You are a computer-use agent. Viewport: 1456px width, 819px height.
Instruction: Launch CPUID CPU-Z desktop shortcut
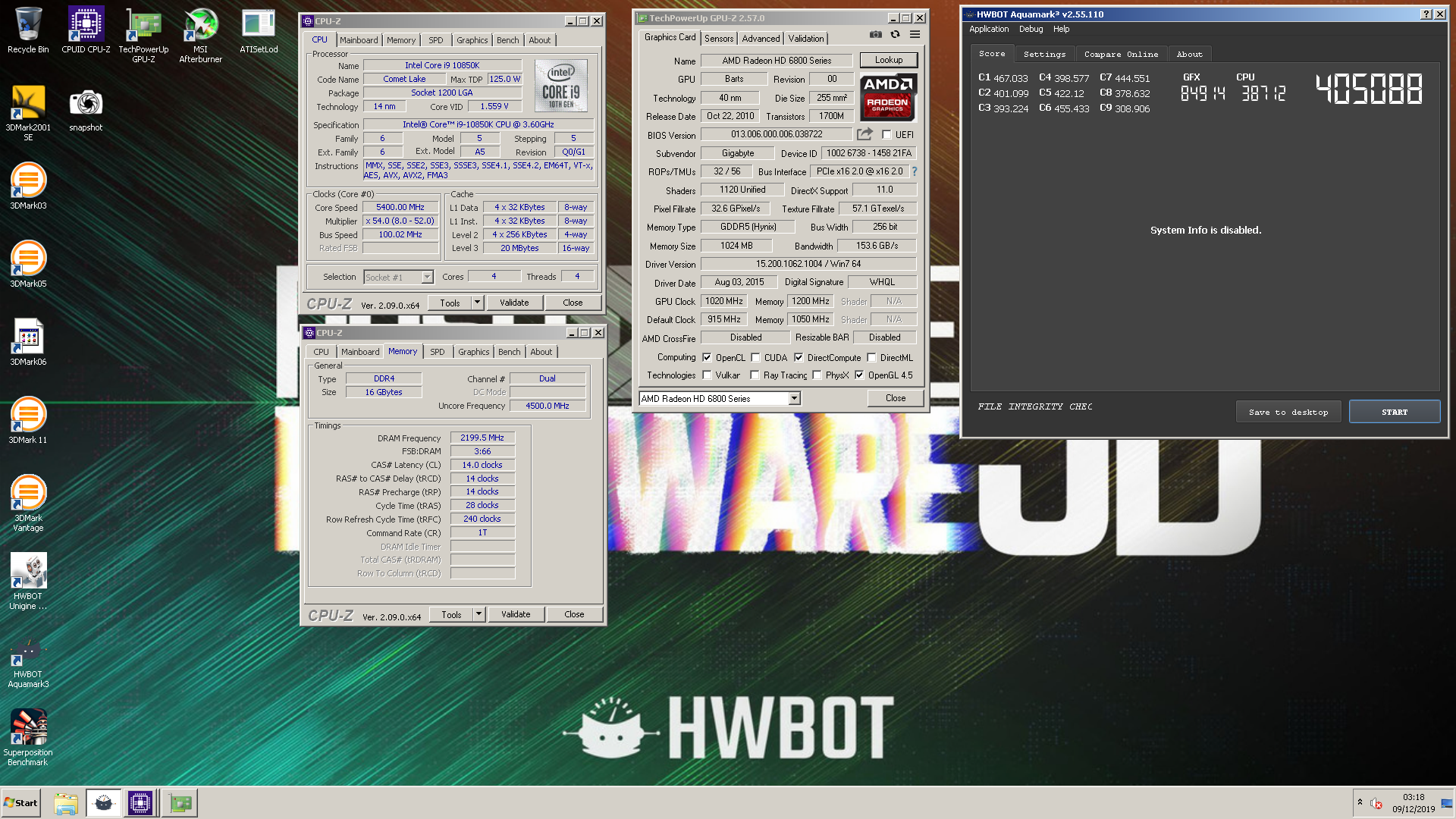click(x=86, y=30)
